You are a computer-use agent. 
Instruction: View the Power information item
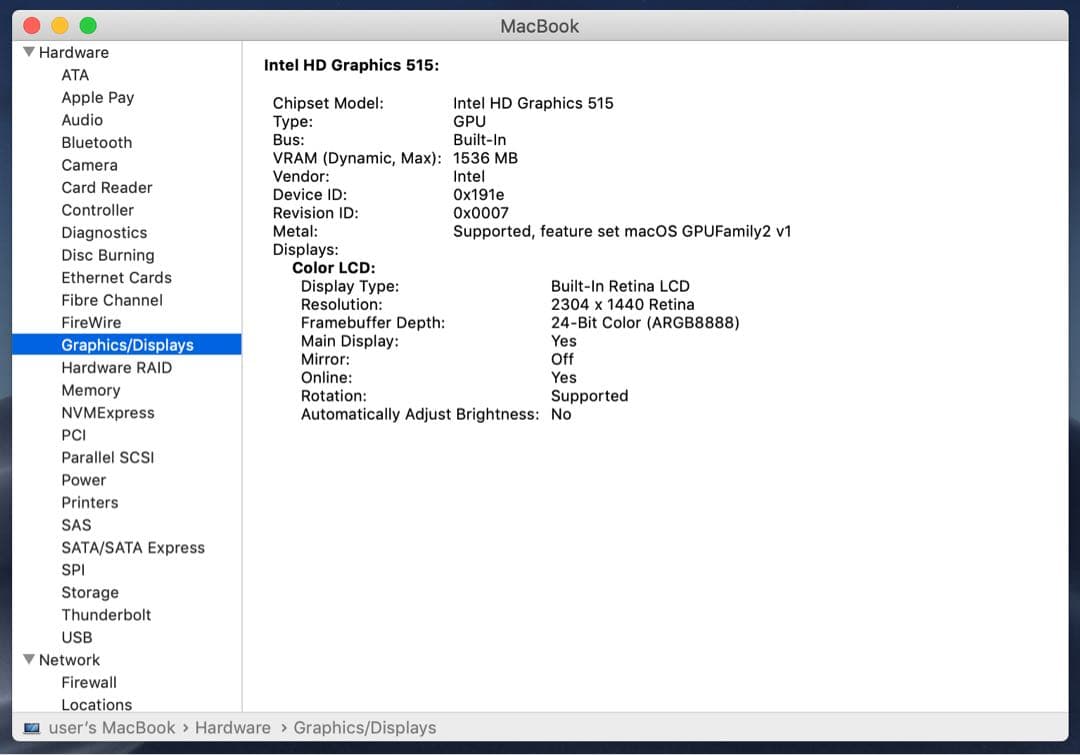83,480
